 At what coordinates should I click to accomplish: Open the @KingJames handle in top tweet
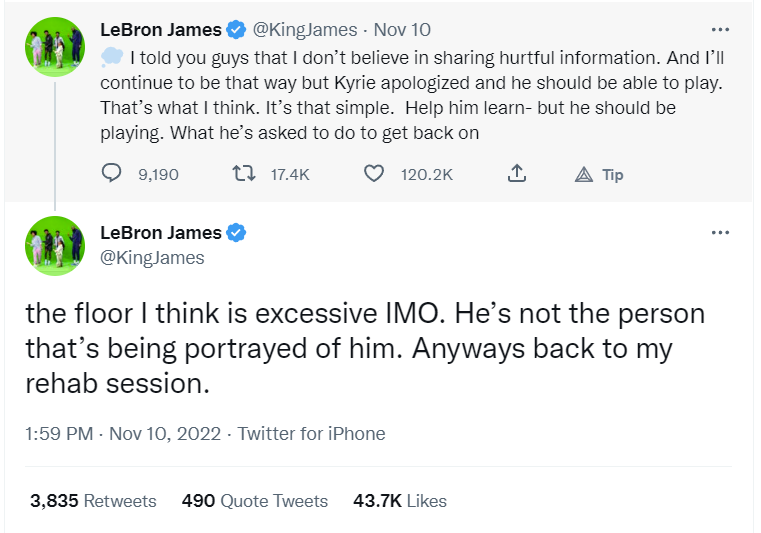point(304,30)
